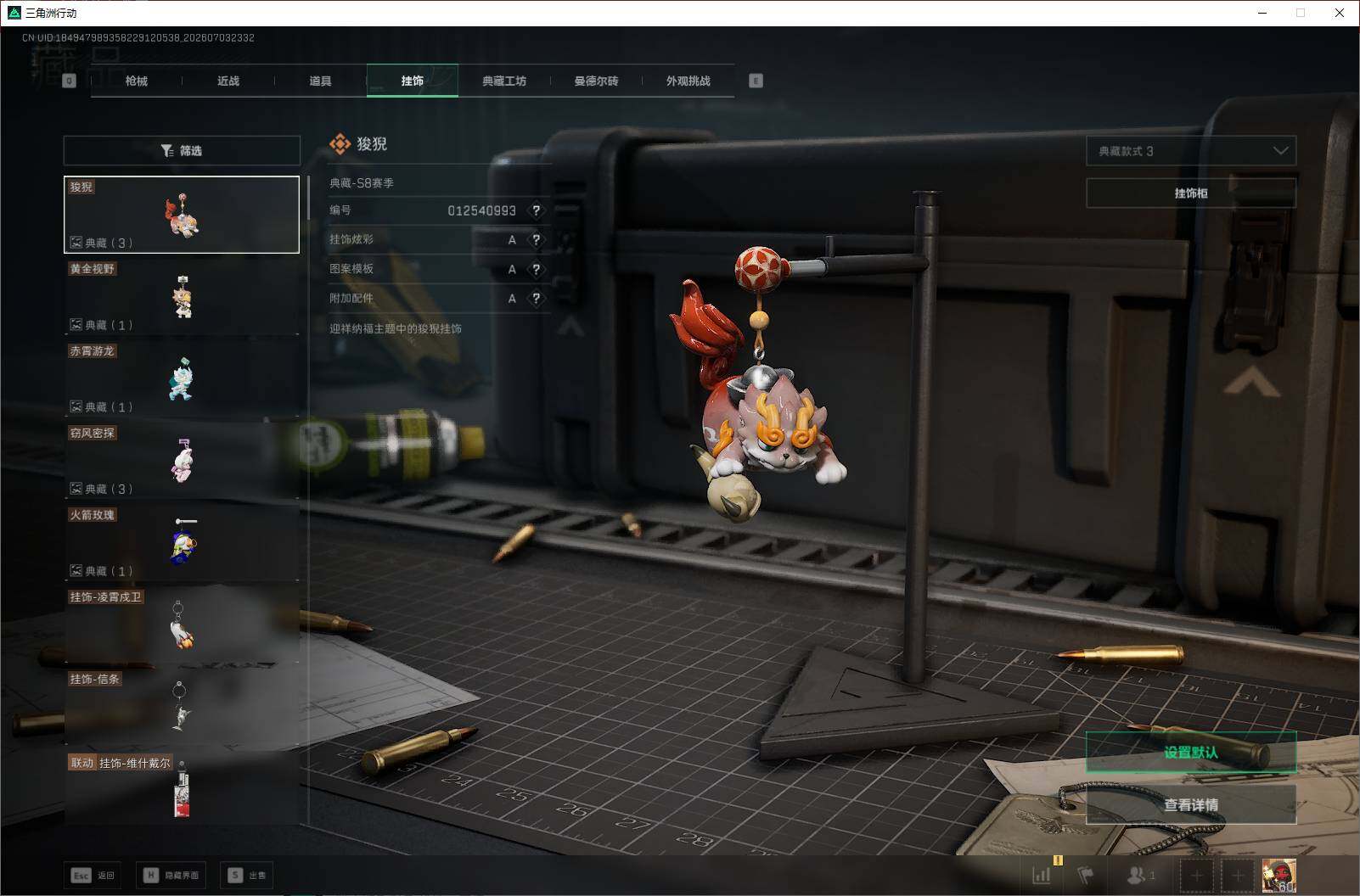Click the 编号 number value 012540993
This screenshot has width=1360, height=896.
(x=481, y=210)
